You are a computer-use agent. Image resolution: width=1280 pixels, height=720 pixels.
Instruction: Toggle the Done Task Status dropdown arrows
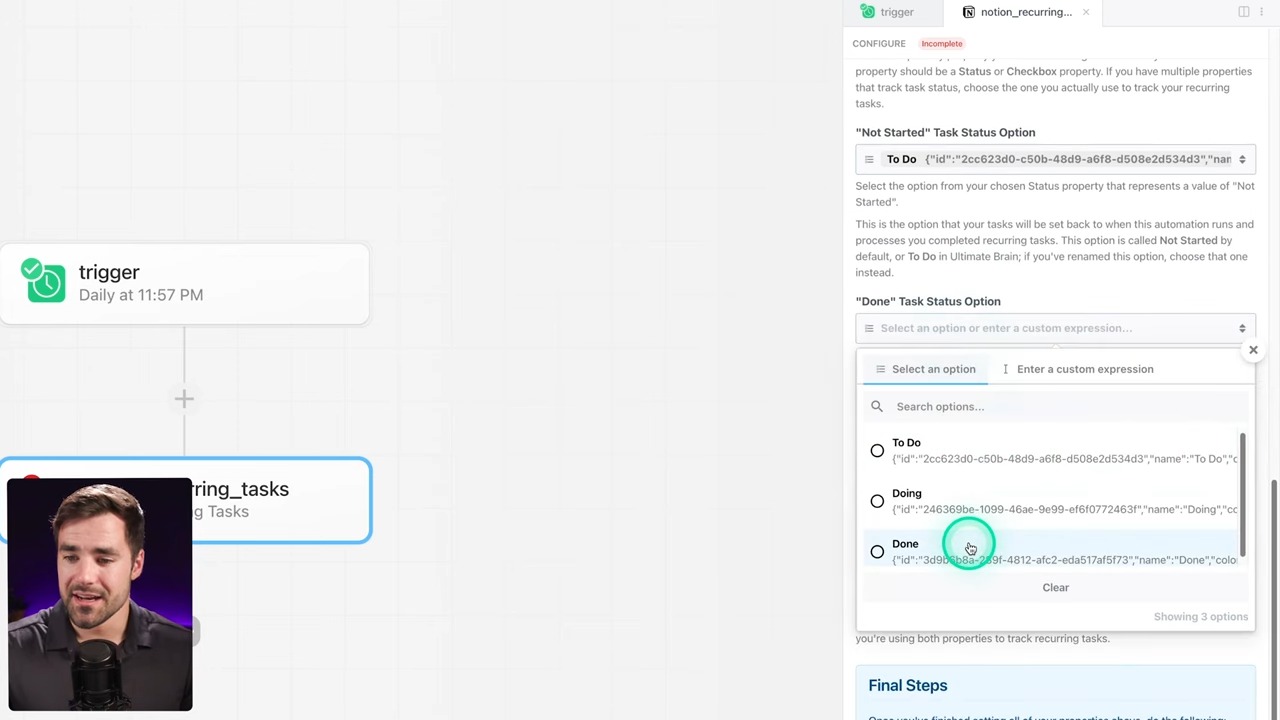click(x=1242, y=328)
